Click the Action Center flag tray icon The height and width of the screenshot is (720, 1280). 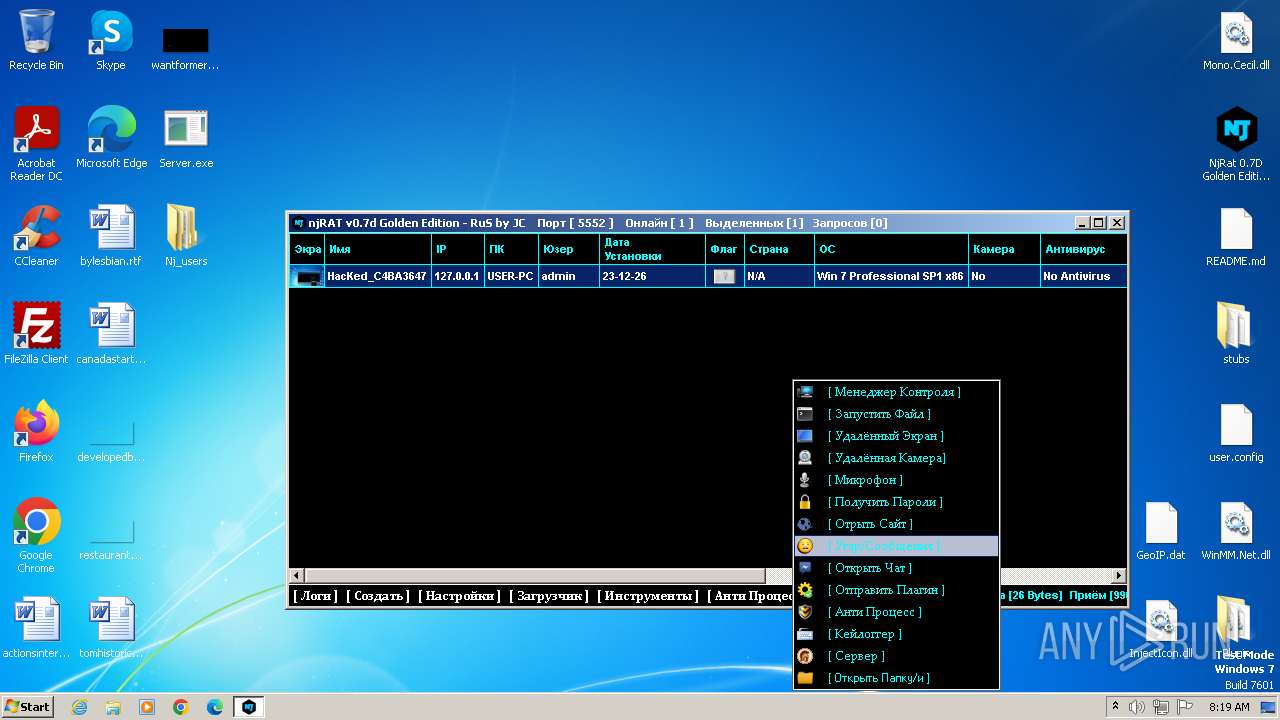coord(1185,706)
